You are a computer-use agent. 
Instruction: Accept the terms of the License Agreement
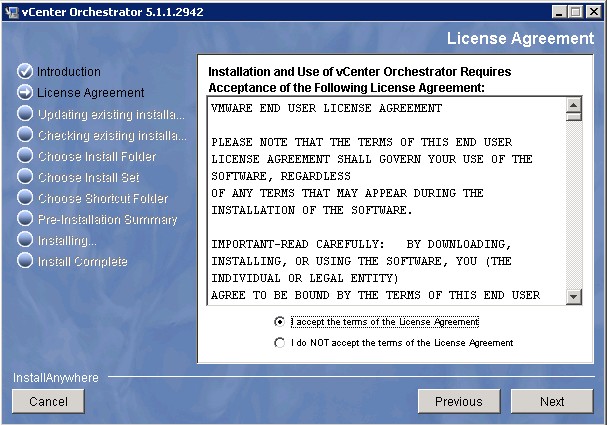(279, 322)
